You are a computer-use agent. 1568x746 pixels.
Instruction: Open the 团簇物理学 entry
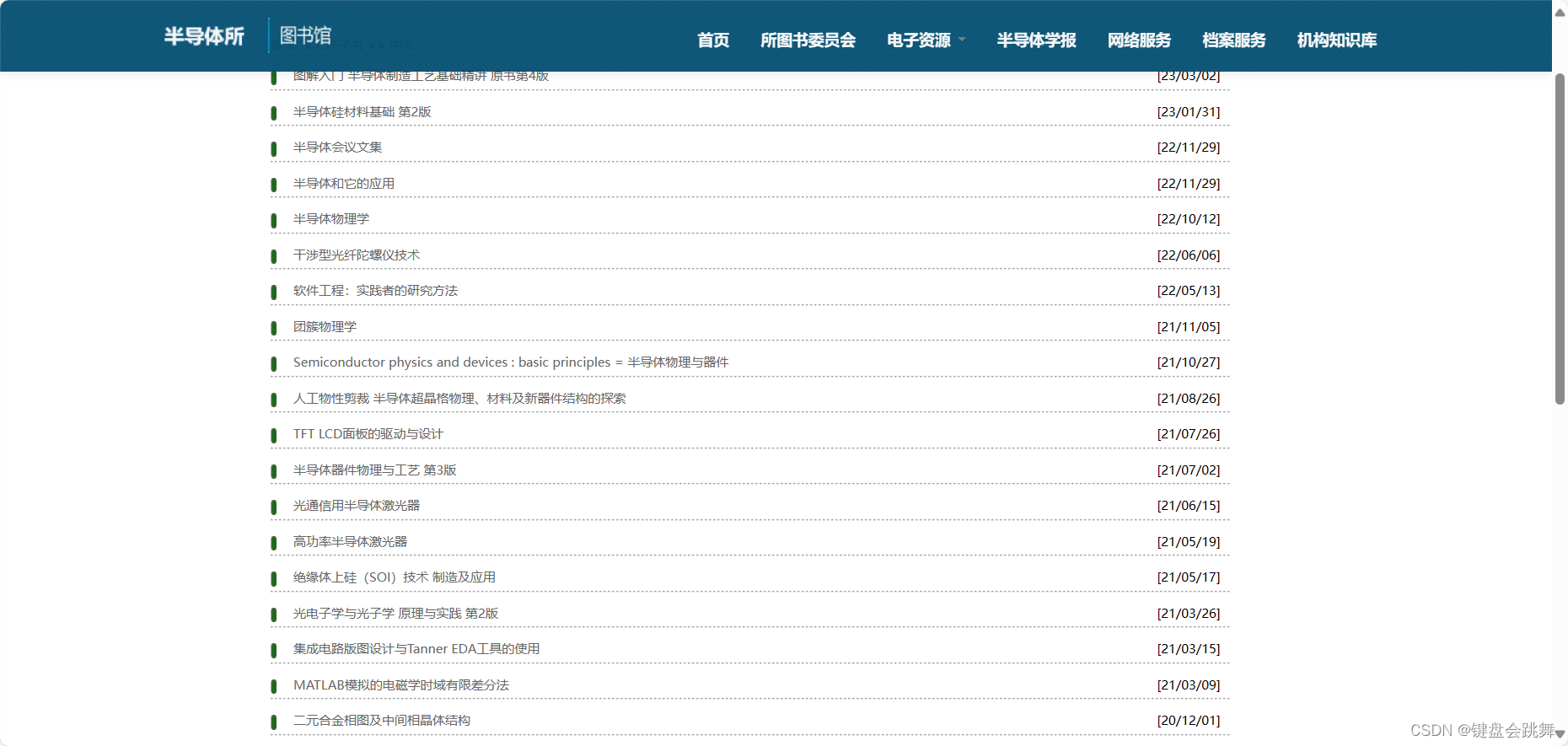tap(325, 326)
